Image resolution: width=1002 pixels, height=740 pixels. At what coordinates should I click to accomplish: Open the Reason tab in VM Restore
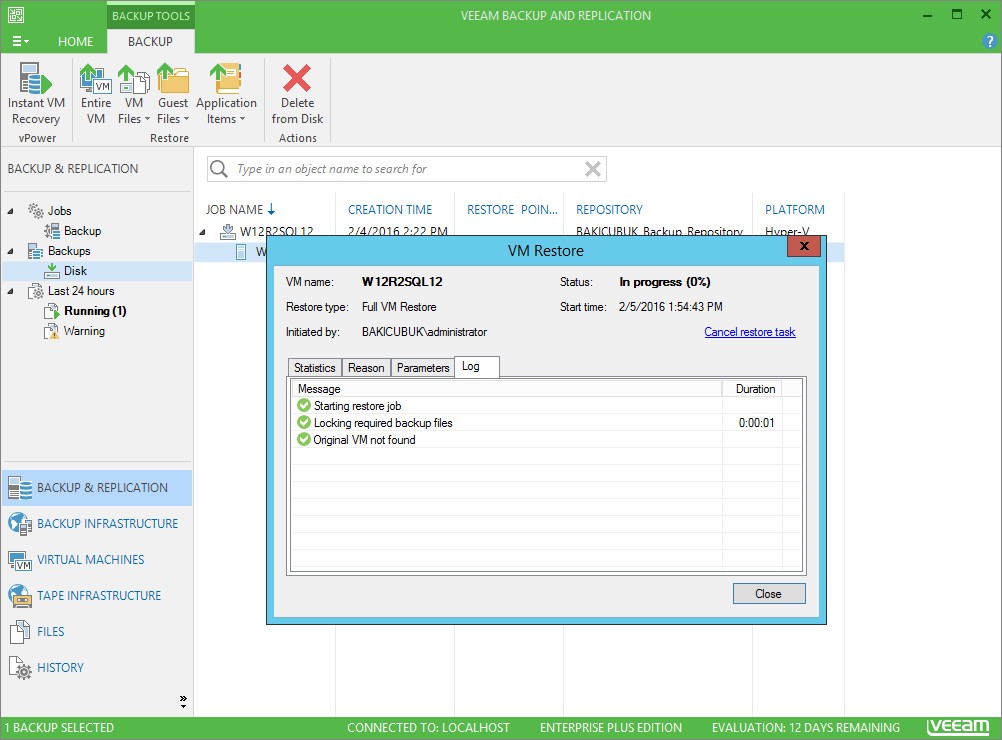[x=366, y=367]
